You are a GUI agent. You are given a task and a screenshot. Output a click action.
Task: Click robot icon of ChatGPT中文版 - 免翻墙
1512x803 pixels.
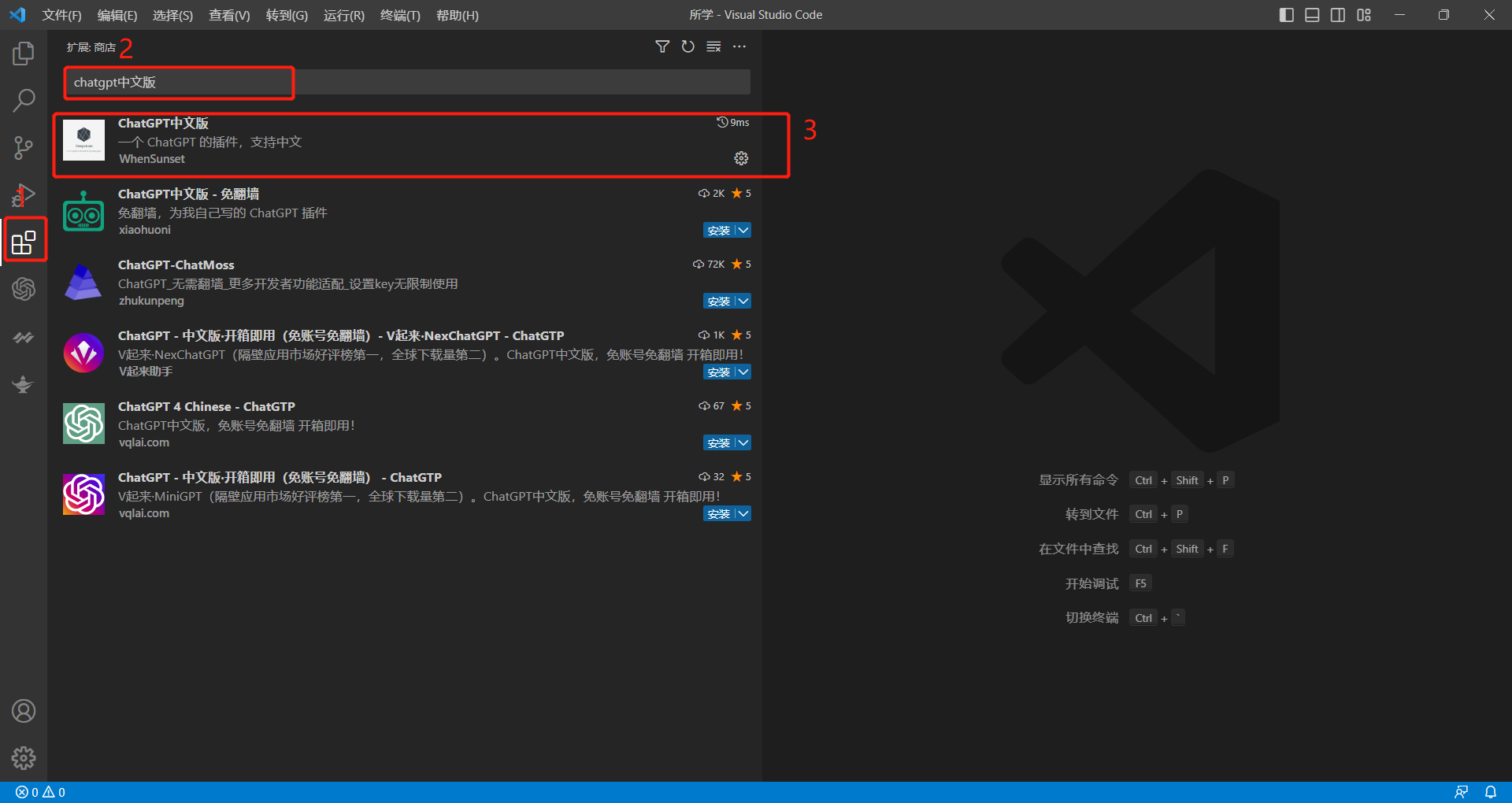pos(83,211)
